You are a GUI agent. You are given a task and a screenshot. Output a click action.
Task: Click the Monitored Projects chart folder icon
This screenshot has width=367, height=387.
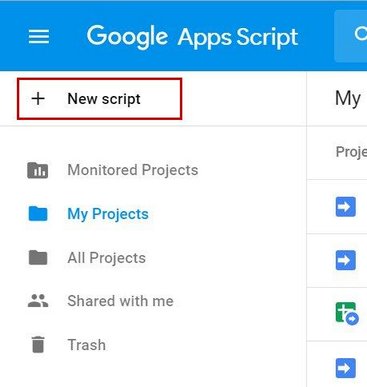point(38,170)
